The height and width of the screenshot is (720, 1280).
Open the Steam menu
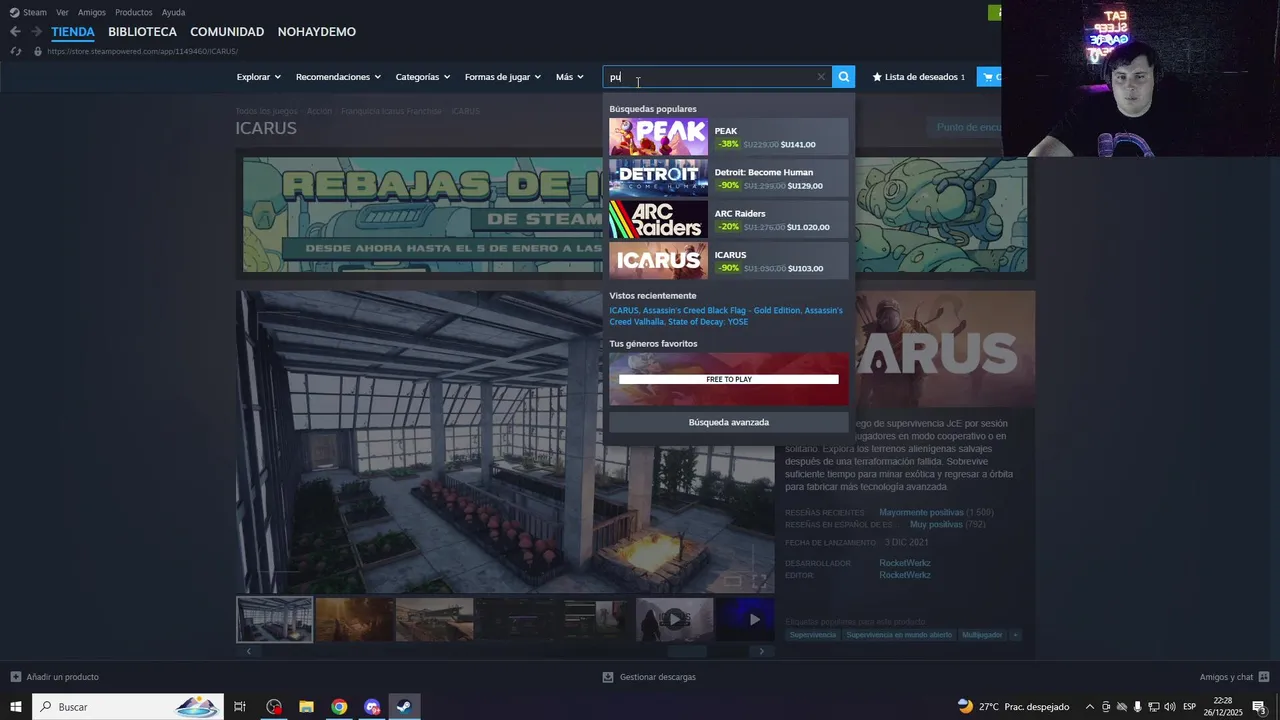click(x=28, y=13)
